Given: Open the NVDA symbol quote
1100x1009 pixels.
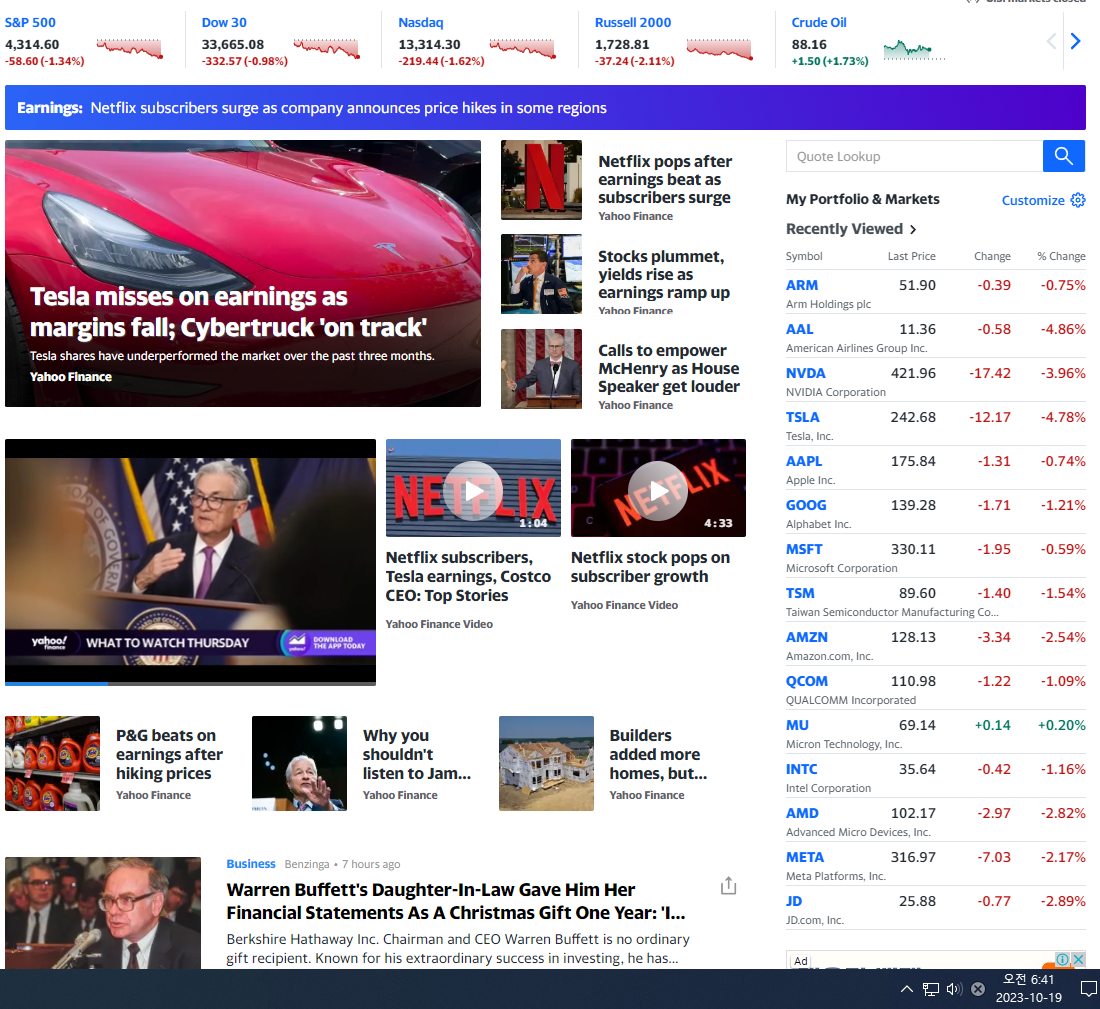Looking at the screenshot, I should [805, 373].
